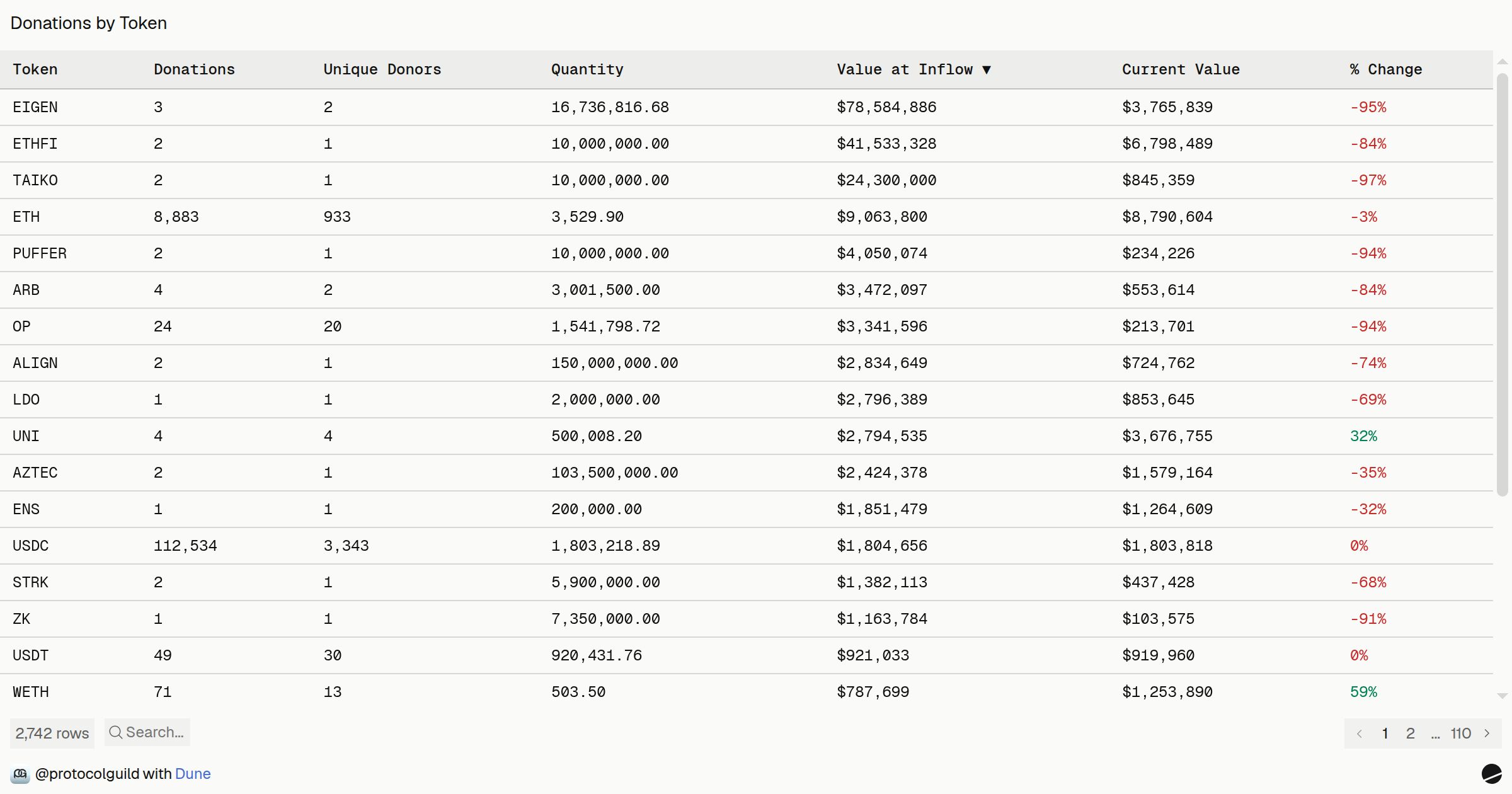The height and width of the screenshot is (794, 1512).
Task: Click the vertical scrollbar thumb
Action: (1503, 284)
